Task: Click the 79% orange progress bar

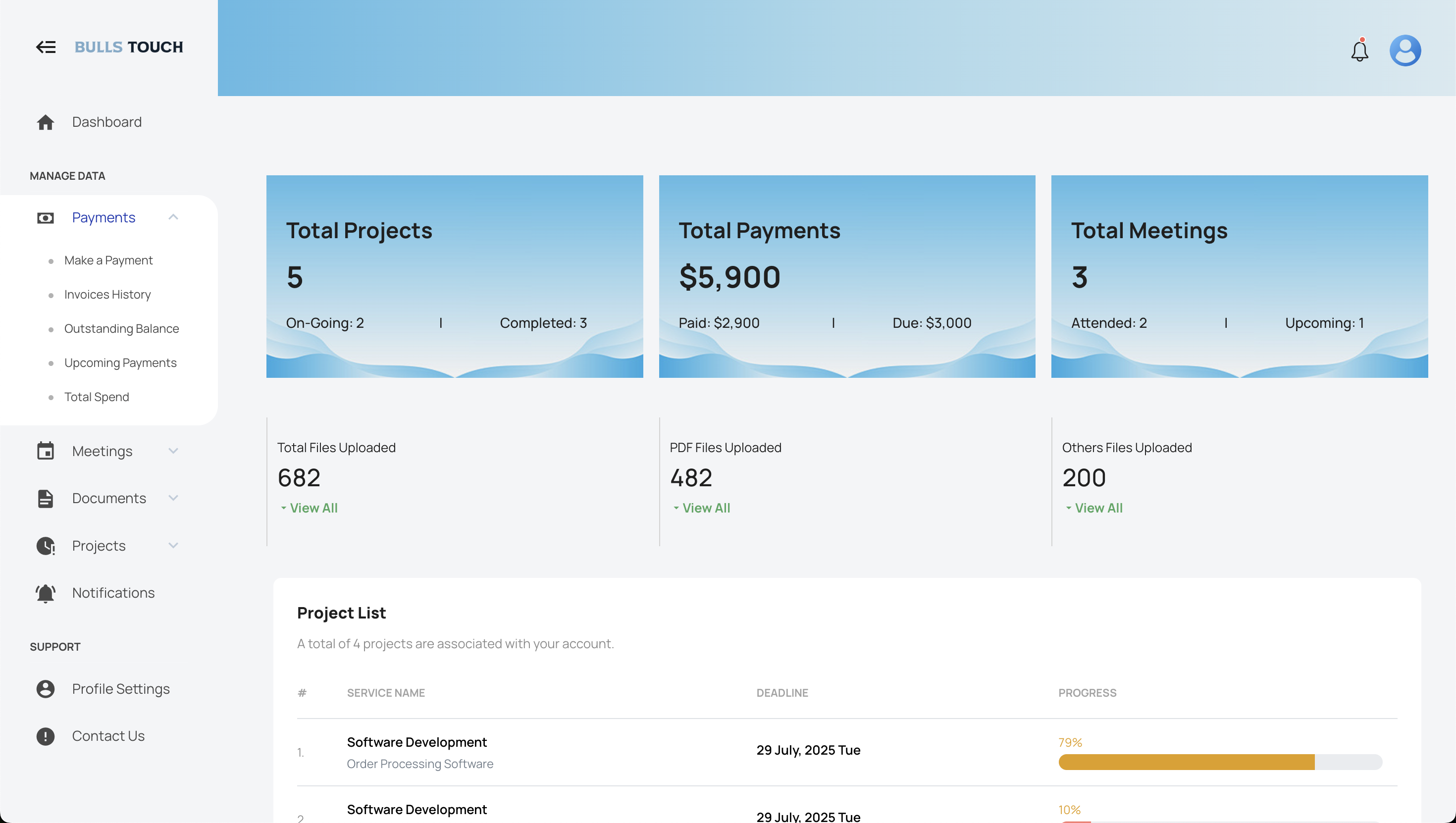Action: (x=1187, y=762)
